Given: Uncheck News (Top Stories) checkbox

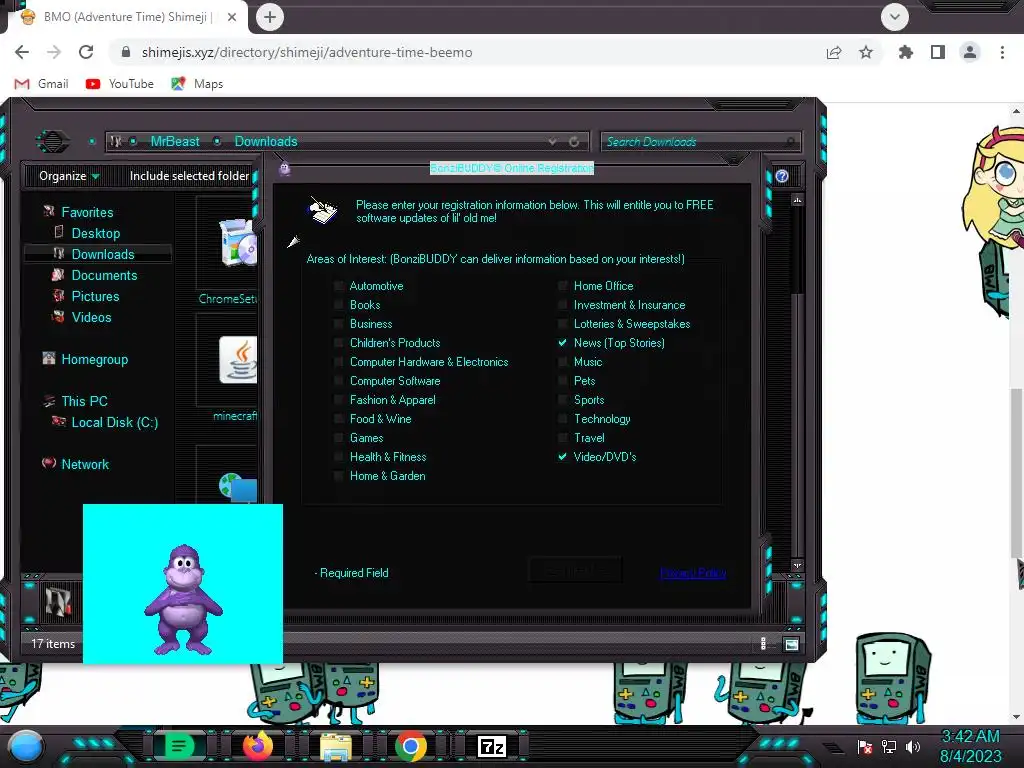Looking at the screenshot, I should click(x=562, y=343).
